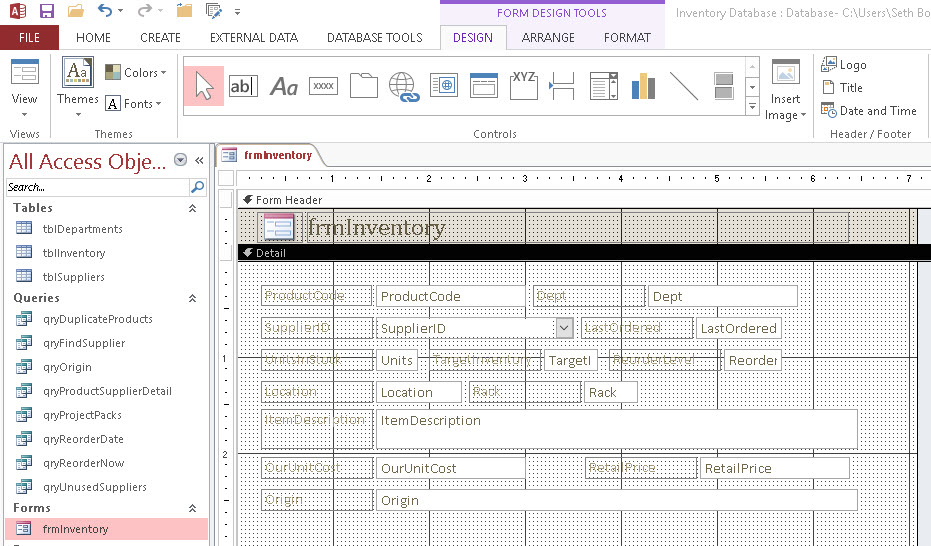The image size is (931, 546).
Task: Open Customize Quick Access Toolbar dropdown
Action: pyautogui.click(x=237, y=11)
